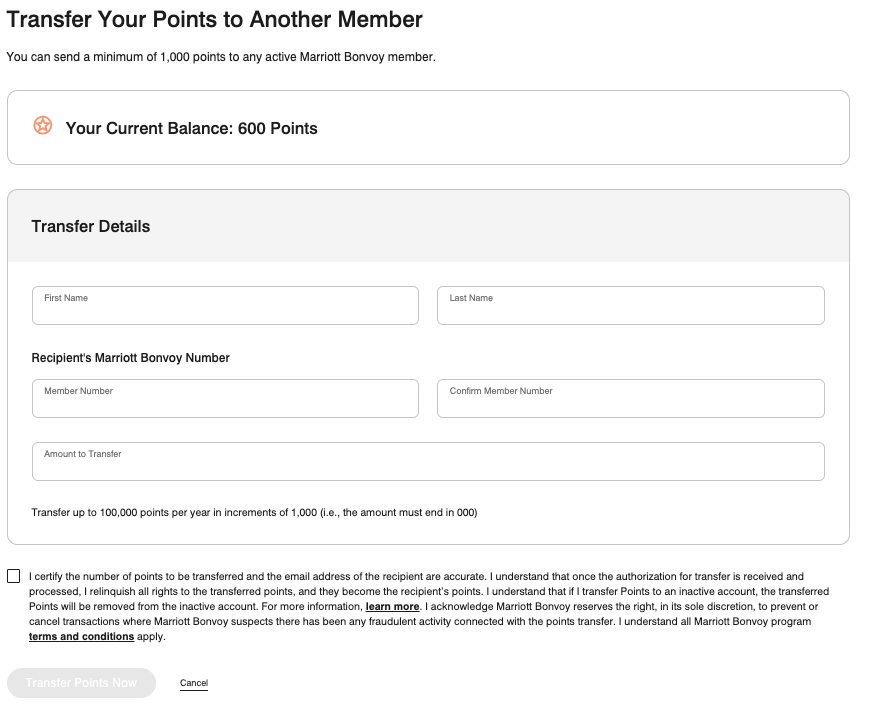Cancel the points transfer
The image size is (880, 720).
pos(193,682)
